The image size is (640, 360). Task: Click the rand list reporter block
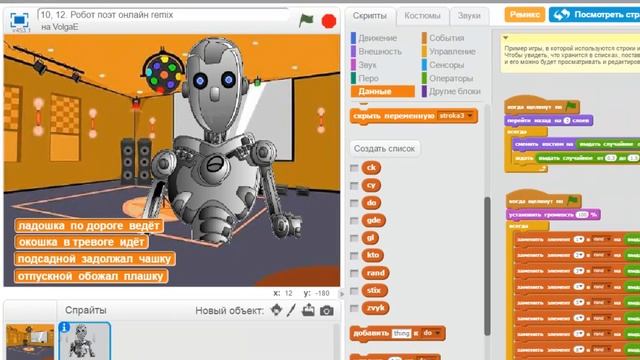375,273
